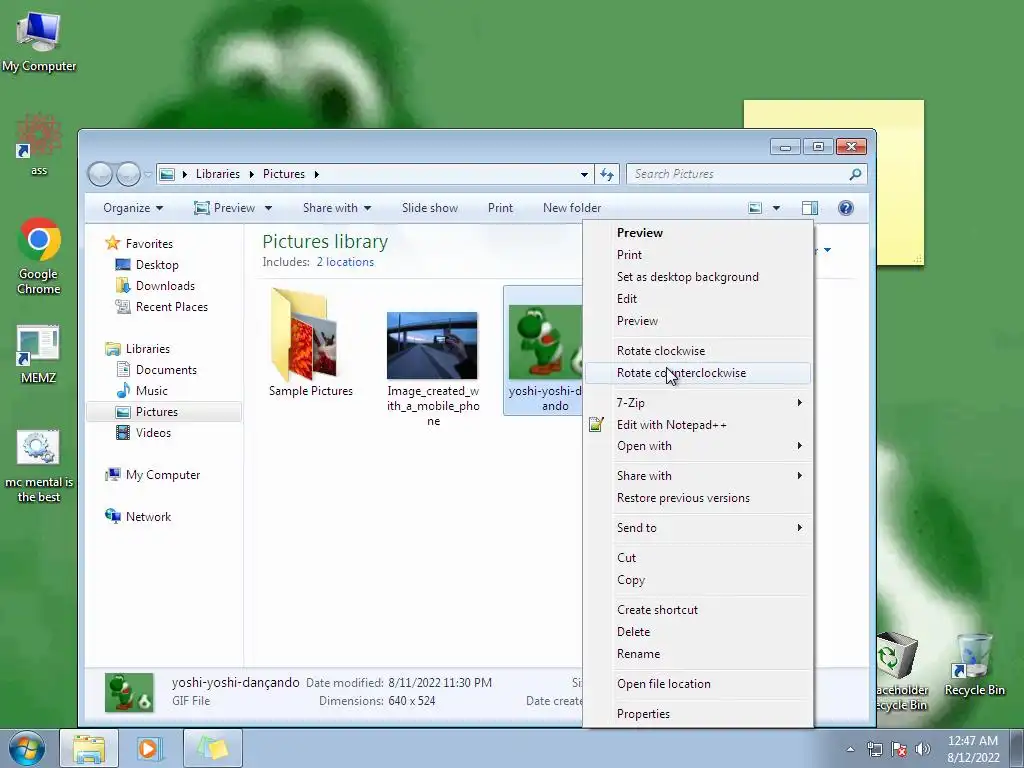Launch Google Chrome from the desktop

[x=39, y=255]
